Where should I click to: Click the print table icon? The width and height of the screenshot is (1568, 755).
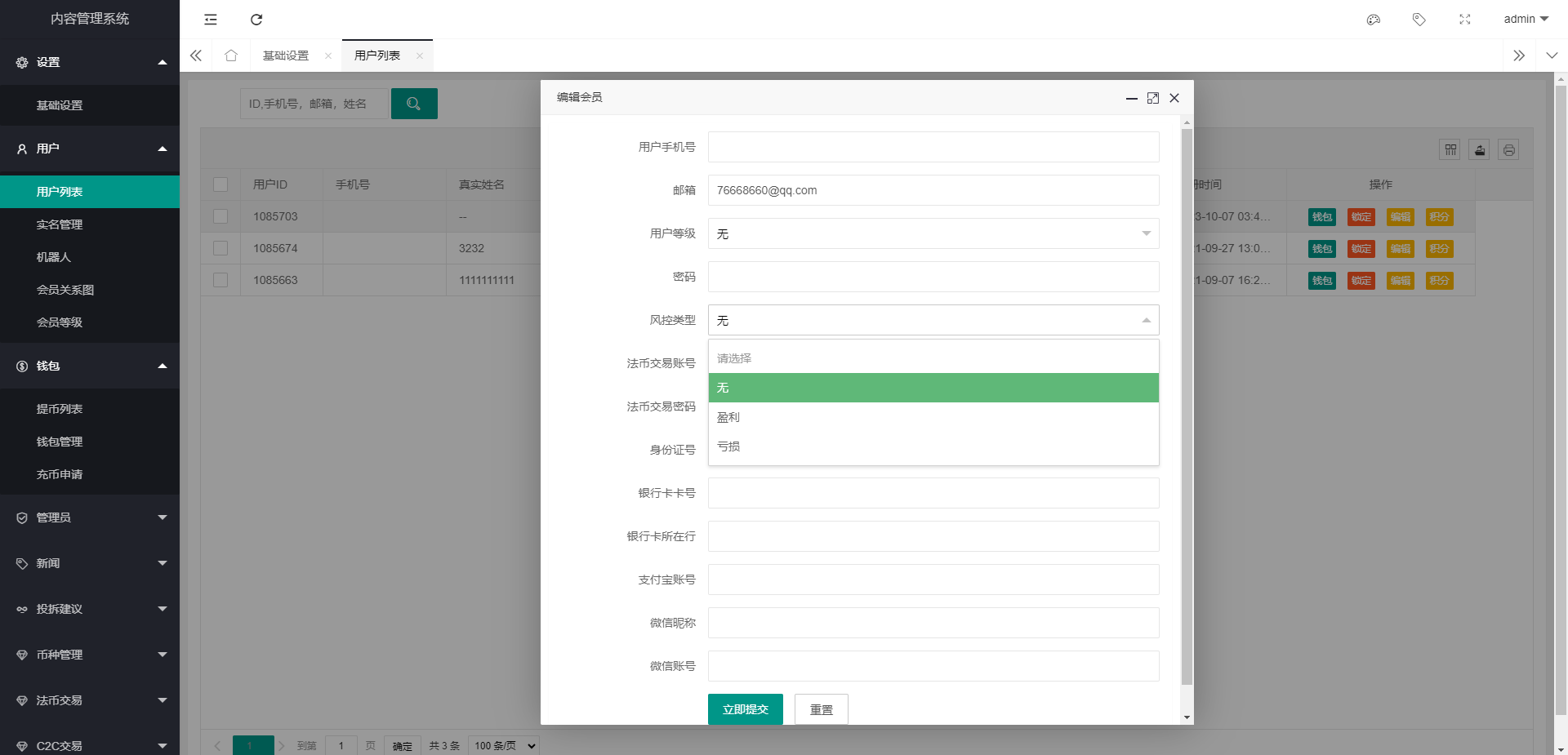(1508, 150)
